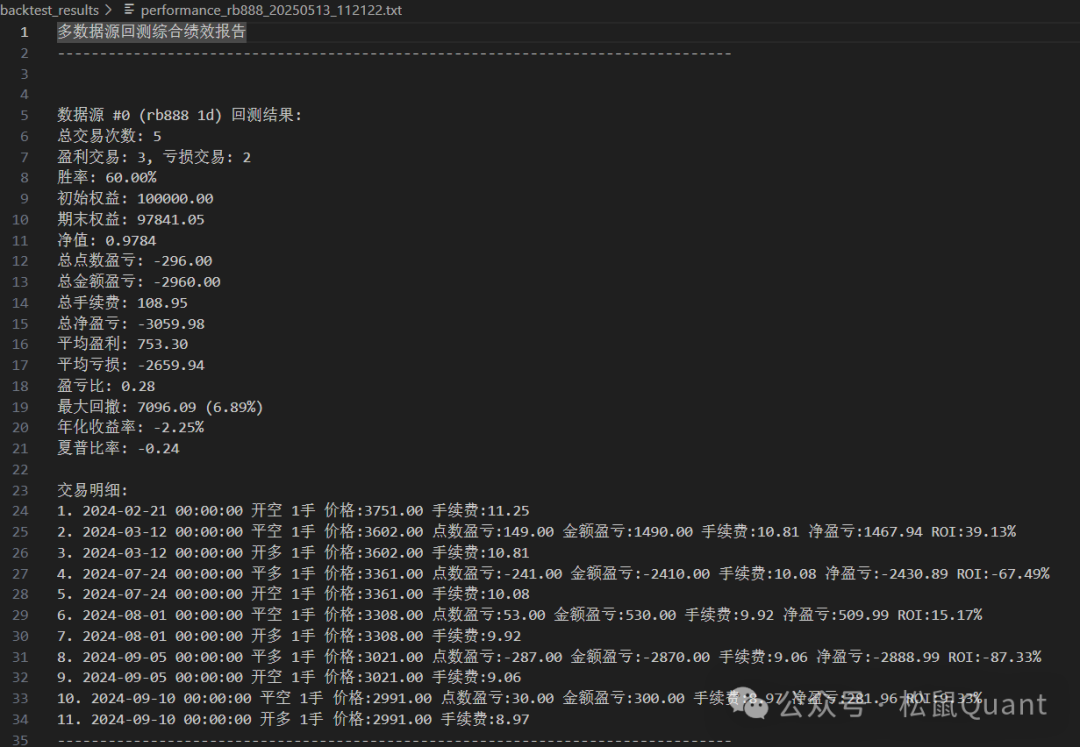The height and width of the screenshot is (747, 1080).
Task: Place cursor on 最大回撤 line
Action: click(160, 407)
